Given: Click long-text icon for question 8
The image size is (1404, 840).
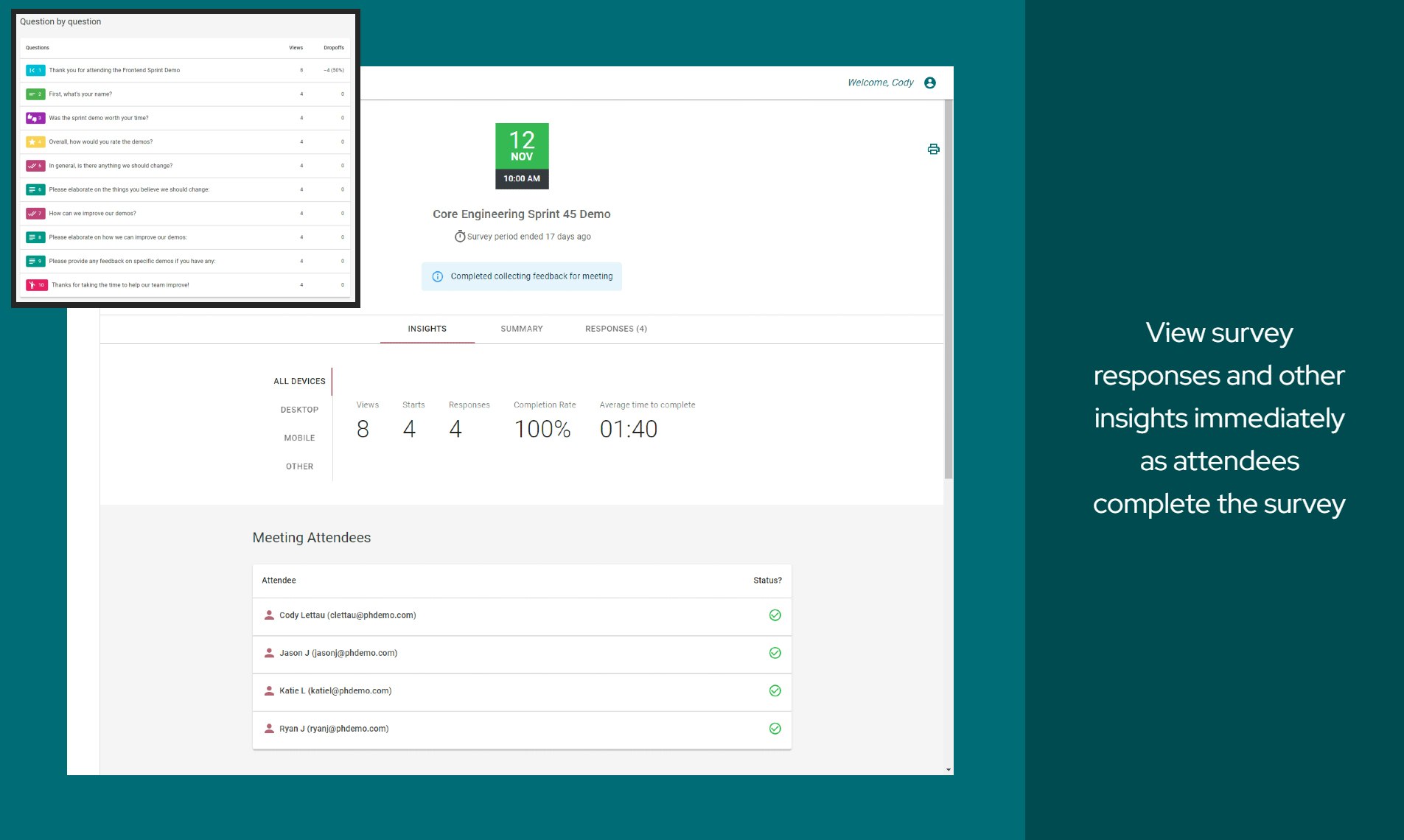Looking at the screenshot, I should click(35, 237).
